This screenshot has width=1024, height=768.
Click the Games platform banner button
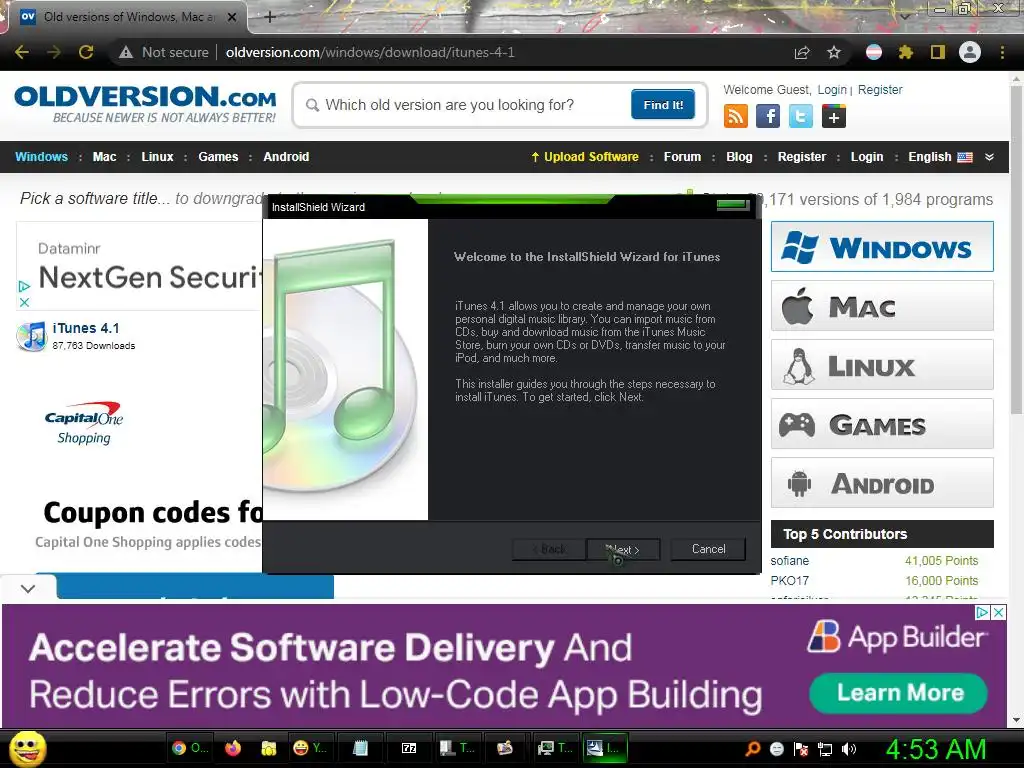(x=882, y=424)
